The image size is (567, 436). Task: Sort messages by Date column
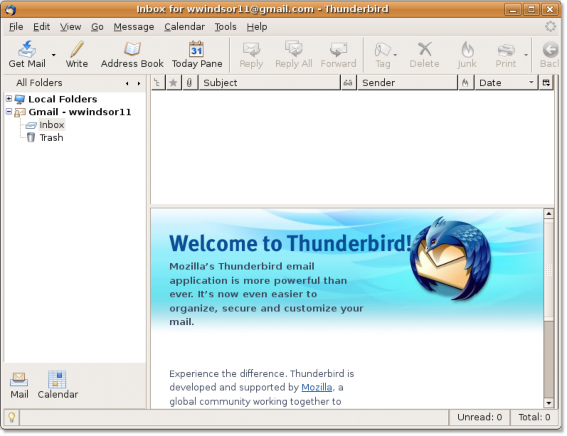(x=506, y=83)
